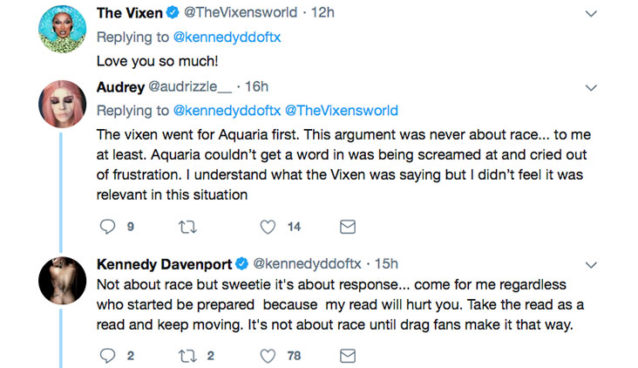
Task: Send Audrey's tweet via envelope icon
Action: (347, 227)
